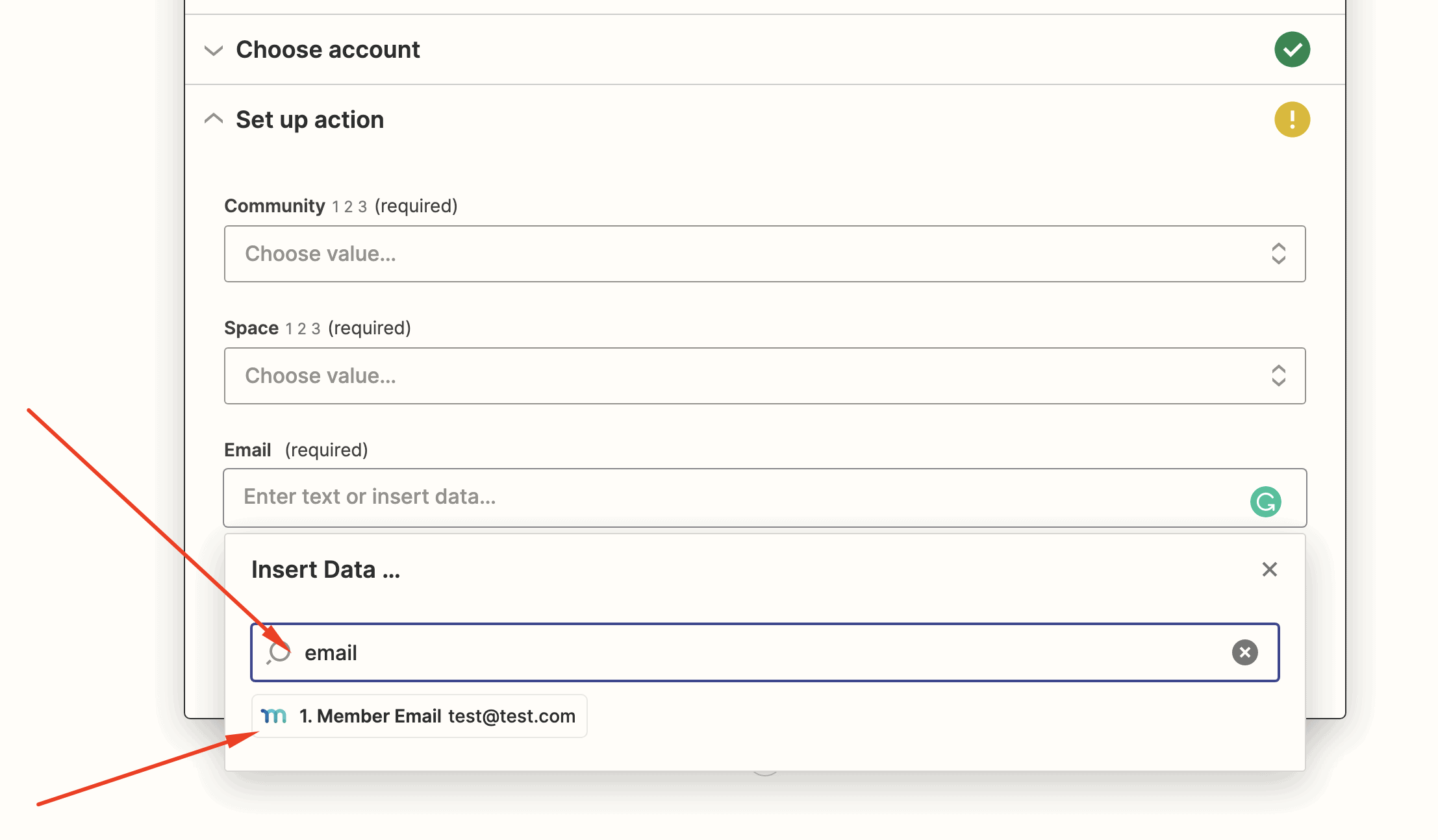Click the green checkmark status icon
Viewport: 1438px width, 840px height.
point(1292,49)
